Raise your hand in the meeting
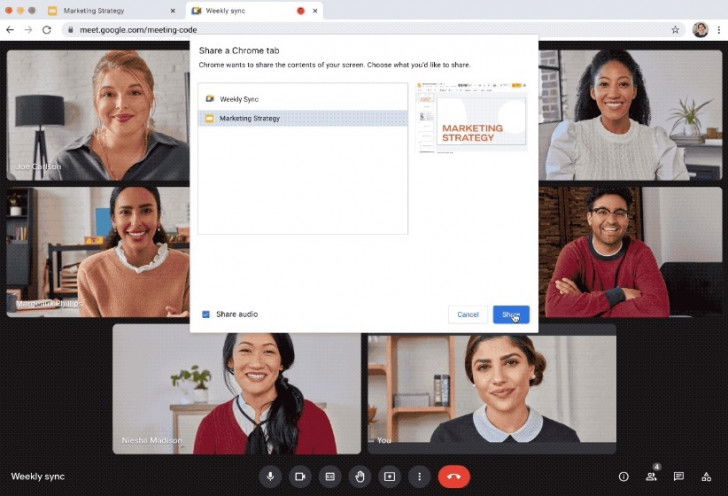Viewport: 728px width, 496px height. 359,476
